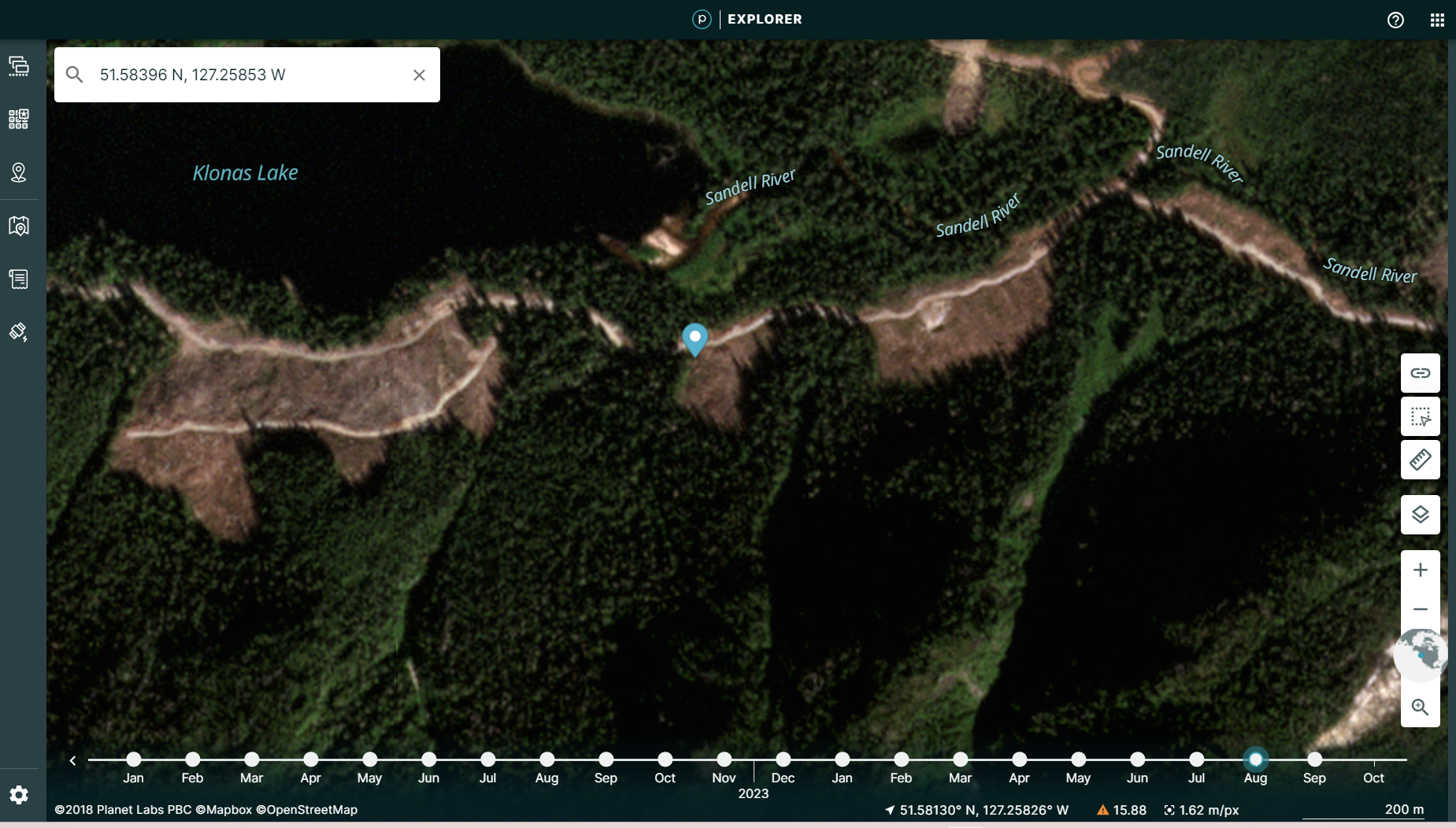Select the first Jan timeline marker
The image size is (1456, 828).
pos(134,760)
